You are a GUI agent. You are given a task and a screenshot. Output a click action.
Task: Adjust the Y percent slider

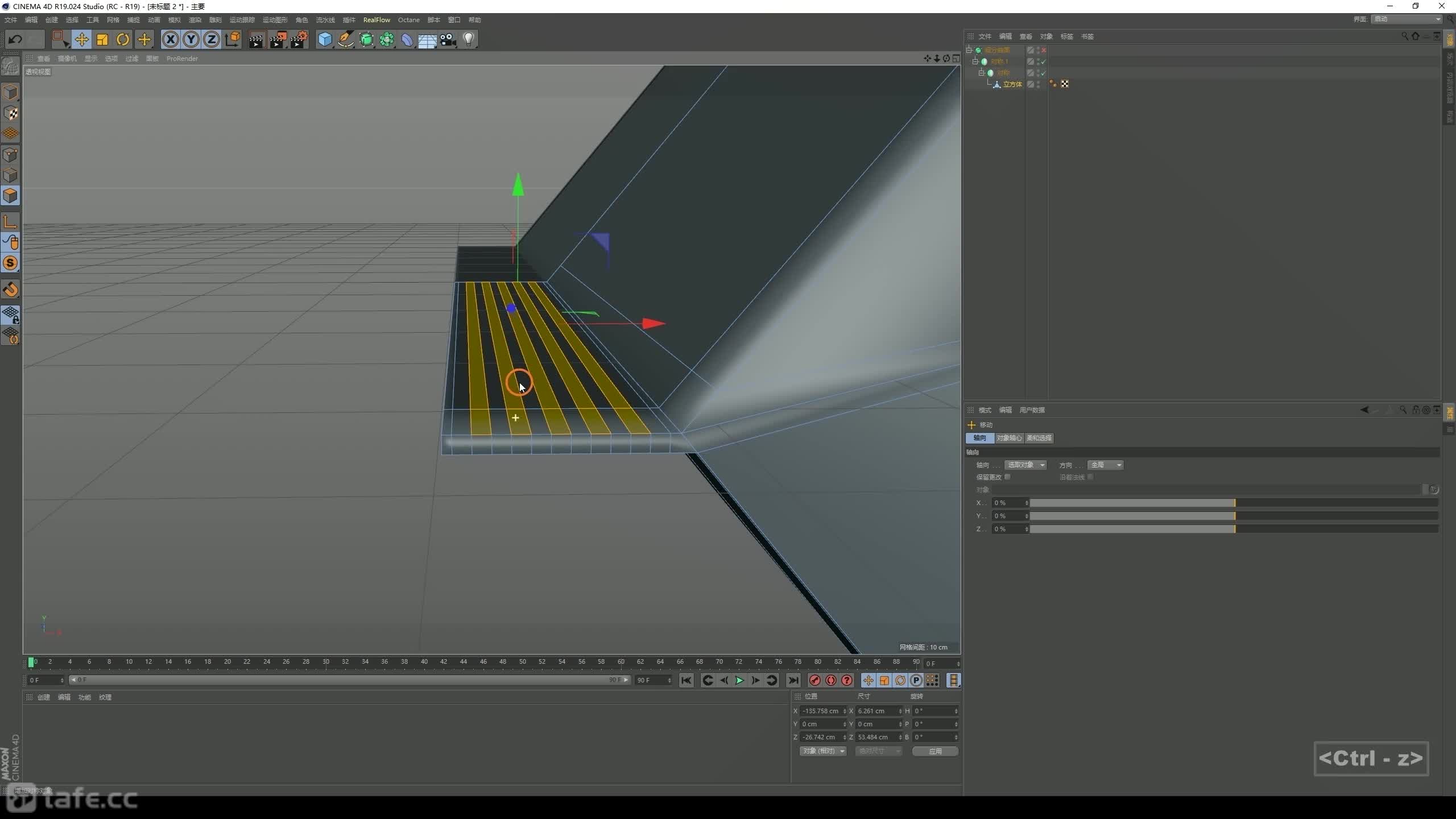click(1234, 516)
